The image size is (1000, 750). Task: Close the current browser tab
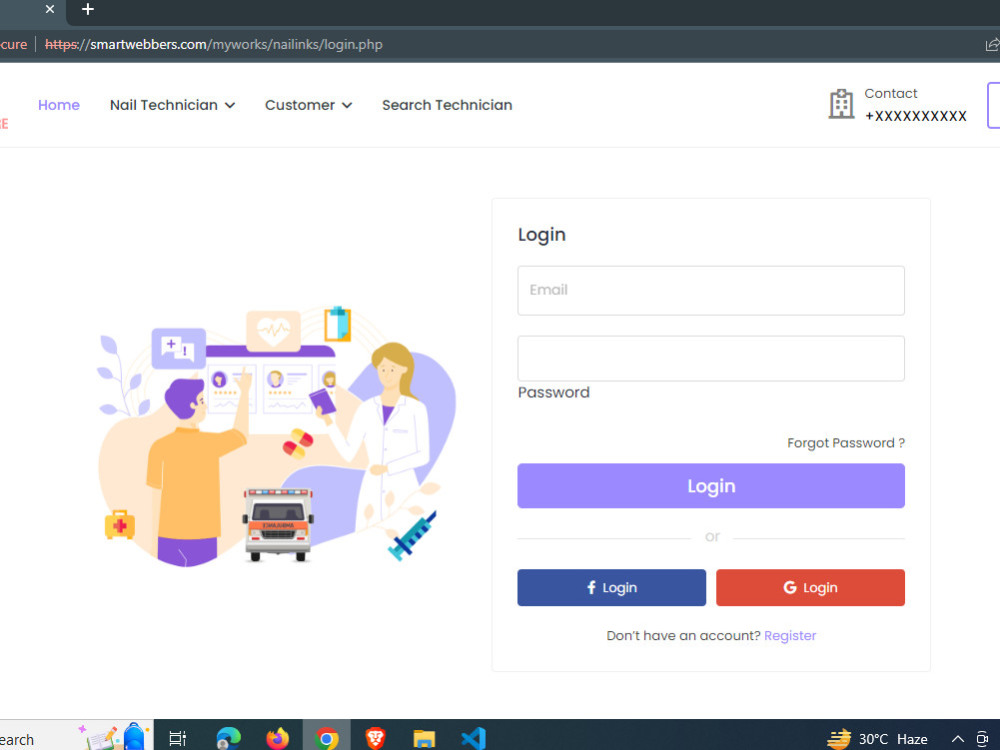pyautogui.click(x=50, y=9)
